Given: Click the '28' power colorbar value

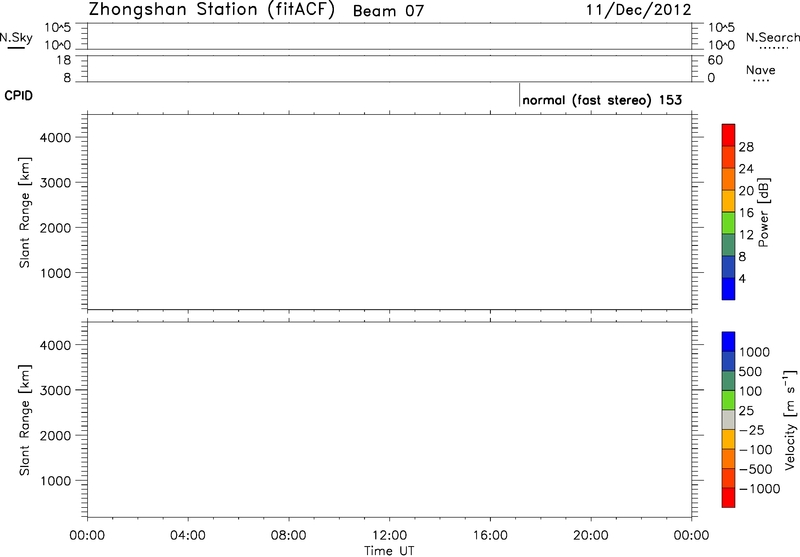Looking at the screenshot, I should [x=746, y=147].
